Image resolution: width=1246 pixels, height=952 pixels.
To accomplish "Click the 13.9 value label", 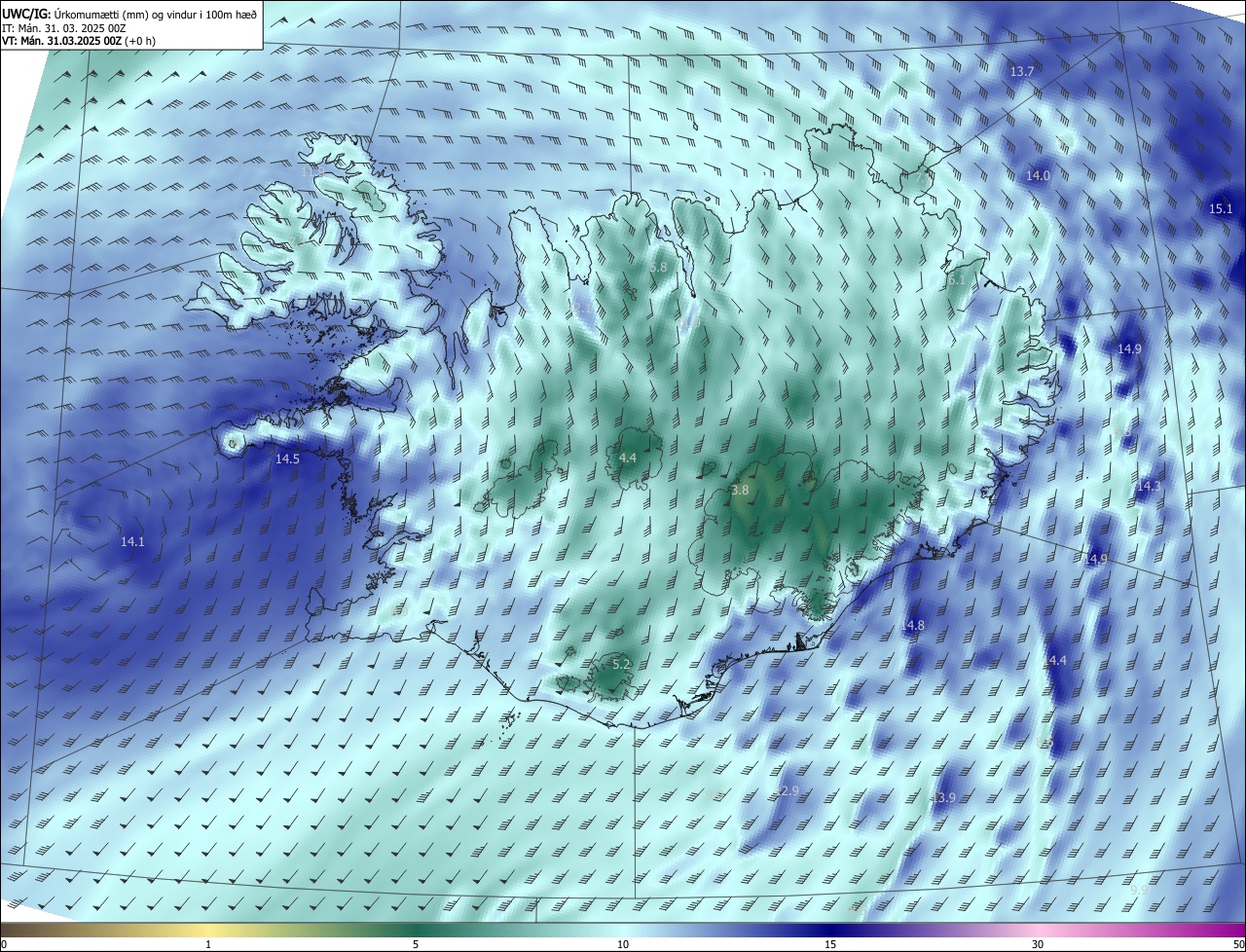I will pyautogui.click(x=943, y=797).
